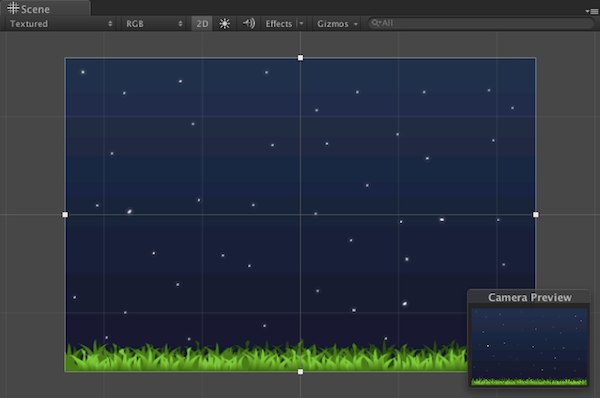Select the left middle resize handle
The image size is (600, 398).
(65, 215)
